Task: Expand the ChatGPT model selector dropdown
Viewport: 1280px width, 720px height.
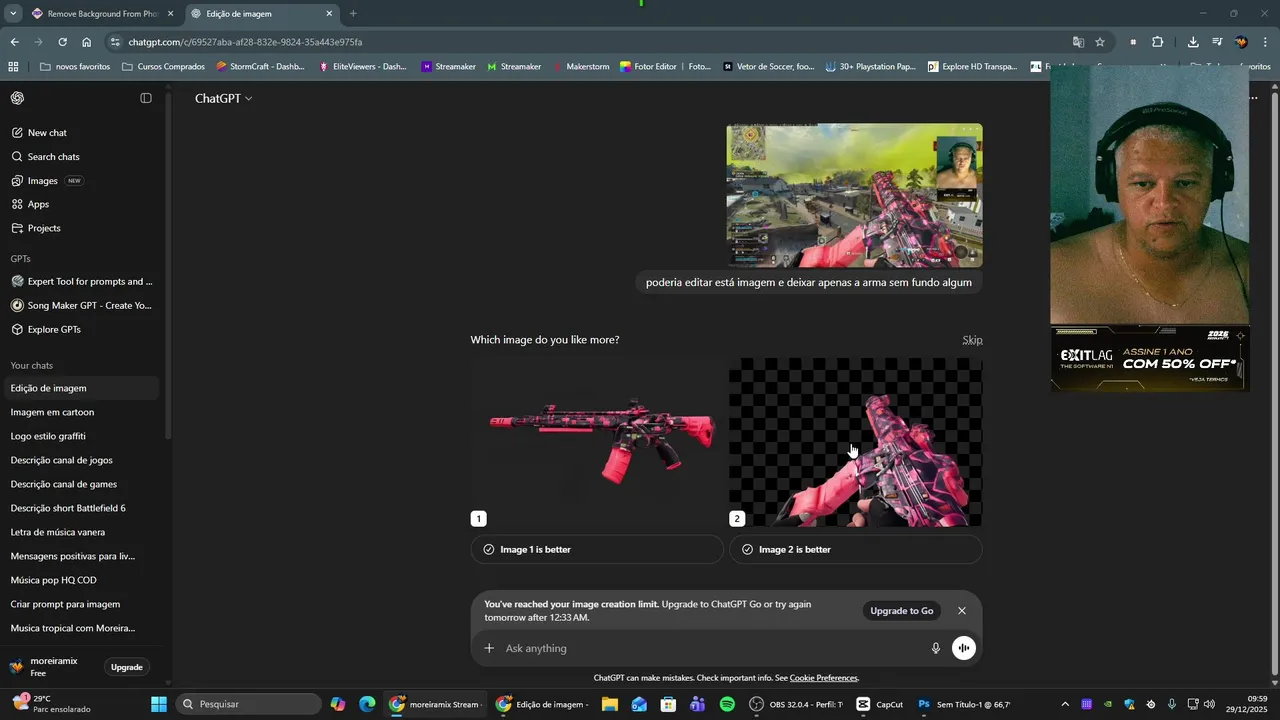Action: [x=224, y=98]
